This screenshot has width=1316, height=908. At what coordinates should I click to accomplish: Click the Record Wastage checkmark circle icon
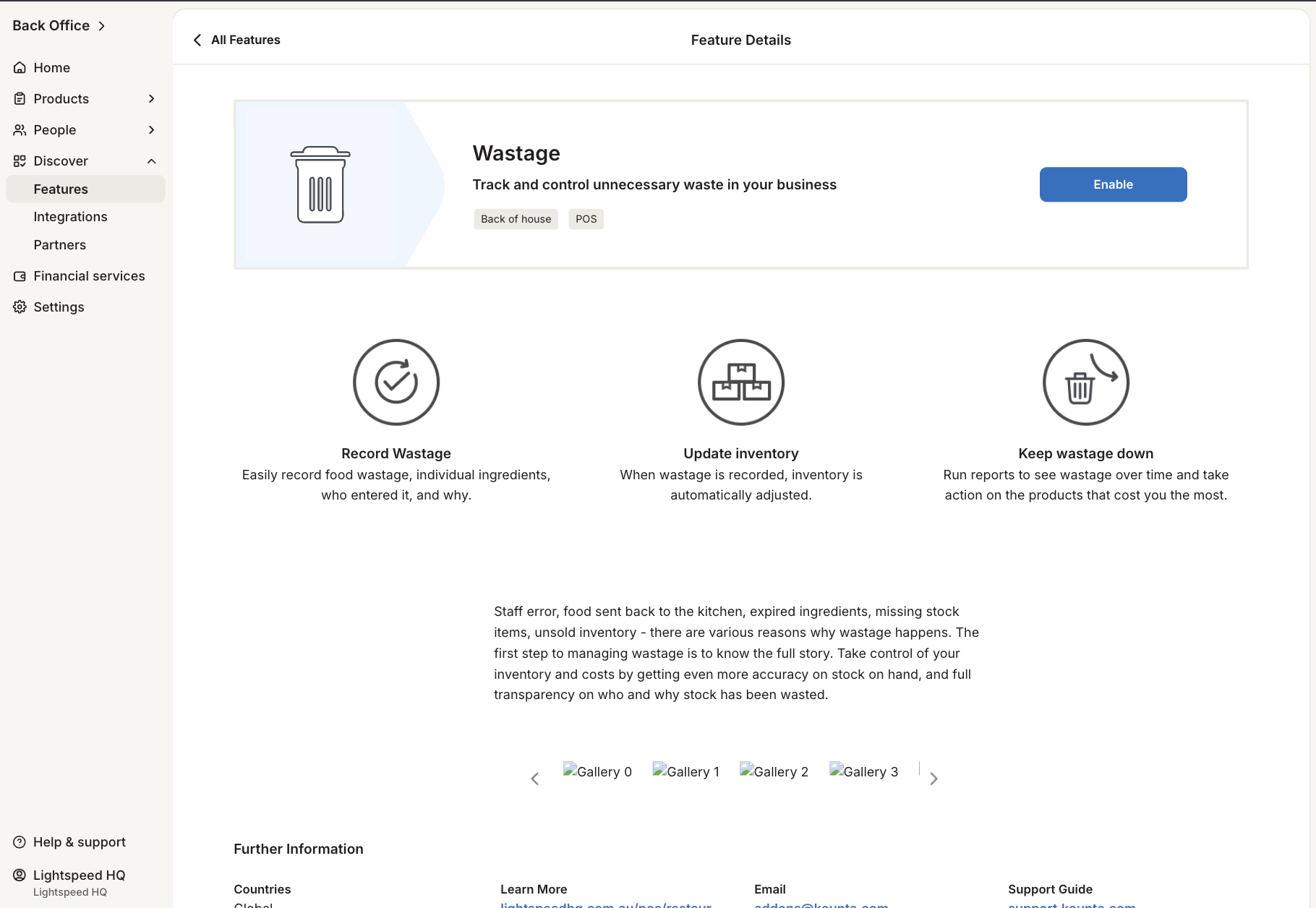(396, 382)
